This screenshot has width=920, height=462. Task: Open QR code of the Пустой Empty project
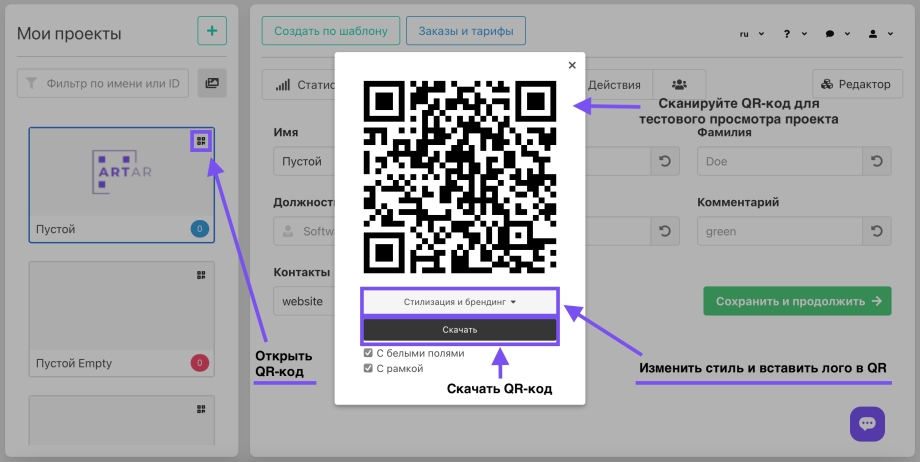coord(201,275)
